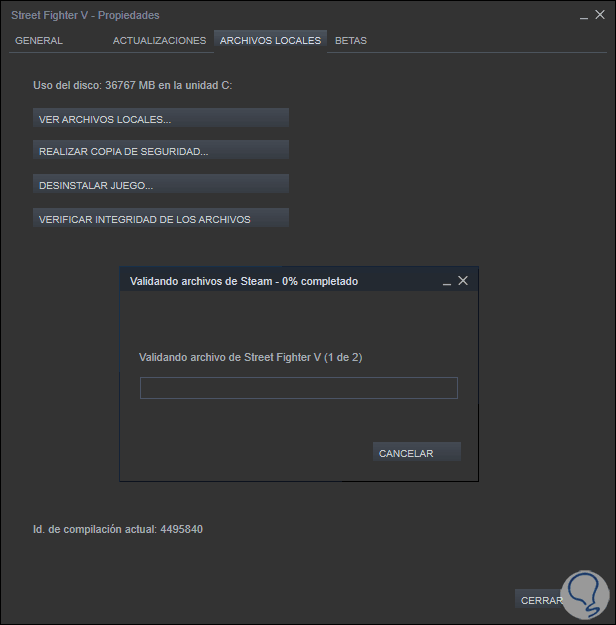Open the ACTUALIZACIONES tab
The width and height of the screenshot is (616, 625).
pyautogui.click(x=159, y=41)
